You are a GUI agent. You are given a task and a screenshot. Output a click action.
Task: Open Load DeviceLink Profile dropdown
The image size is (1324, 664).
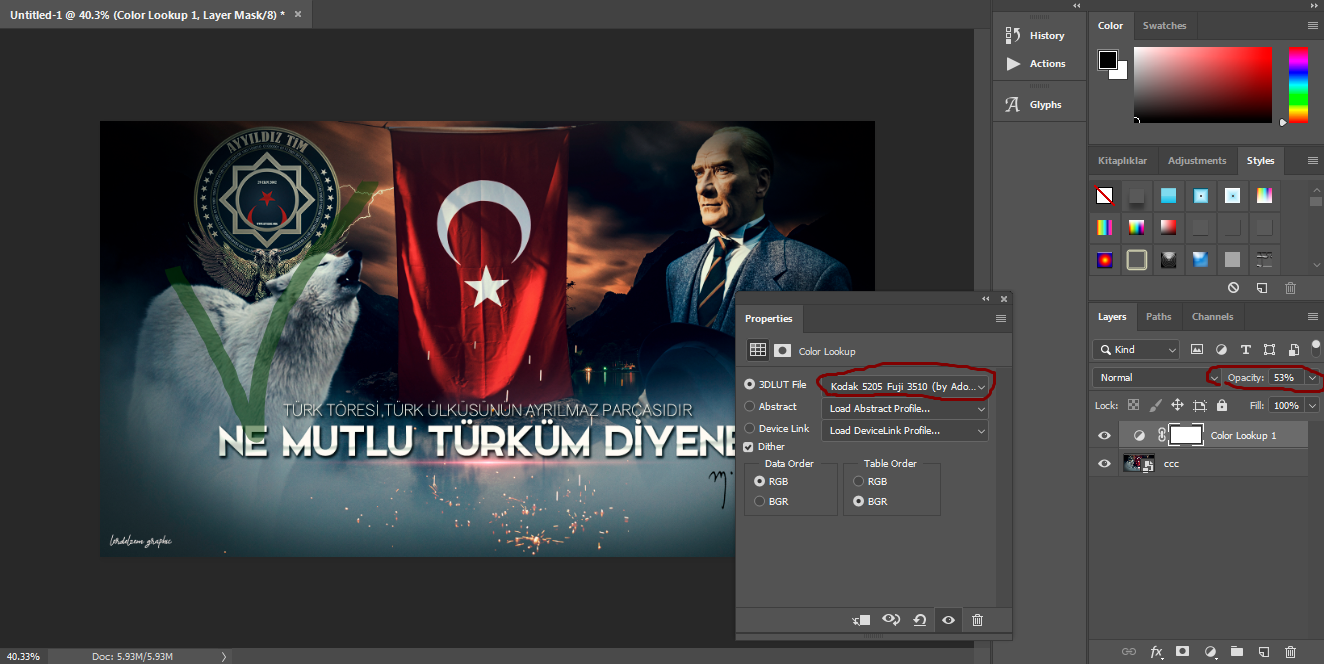[904, 430]
